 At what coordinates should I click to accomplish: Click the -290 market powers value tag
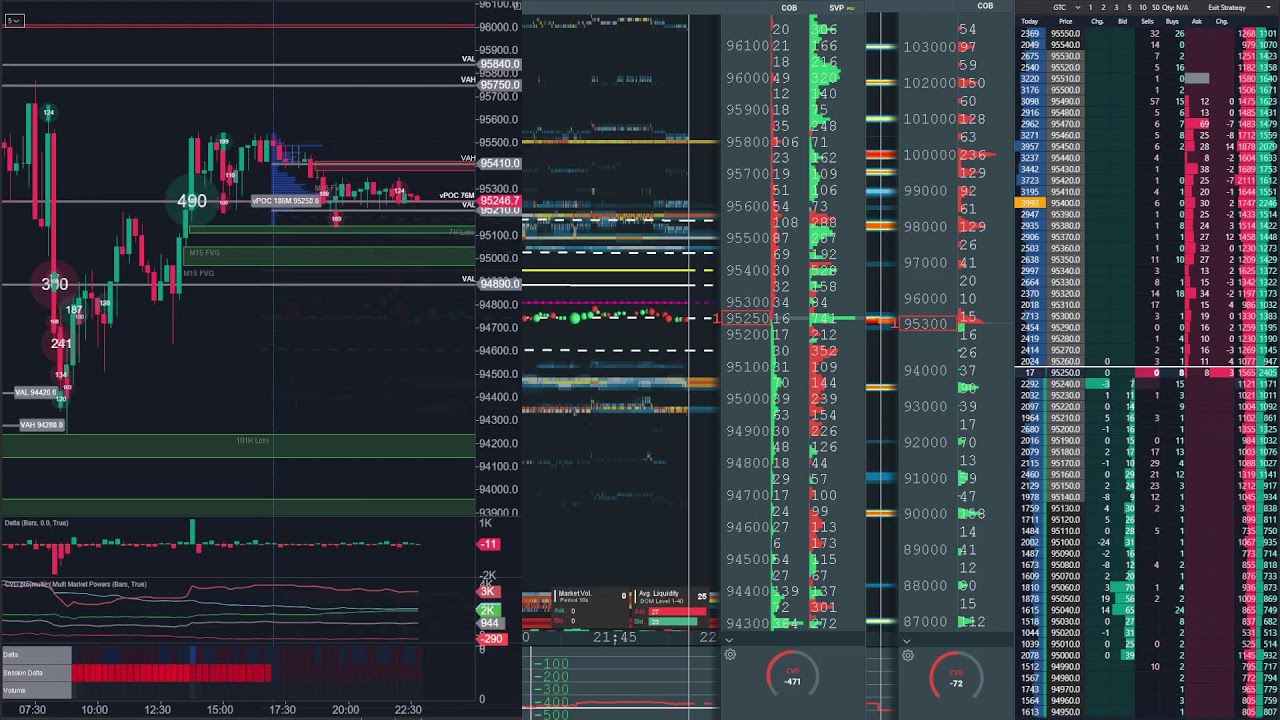pyautogui.click(x=491, y=638)
